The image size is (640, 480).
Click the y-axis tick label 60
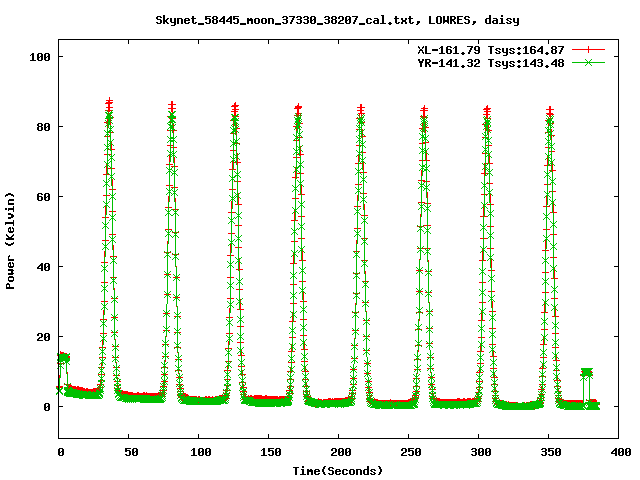[x=44, y=197]
